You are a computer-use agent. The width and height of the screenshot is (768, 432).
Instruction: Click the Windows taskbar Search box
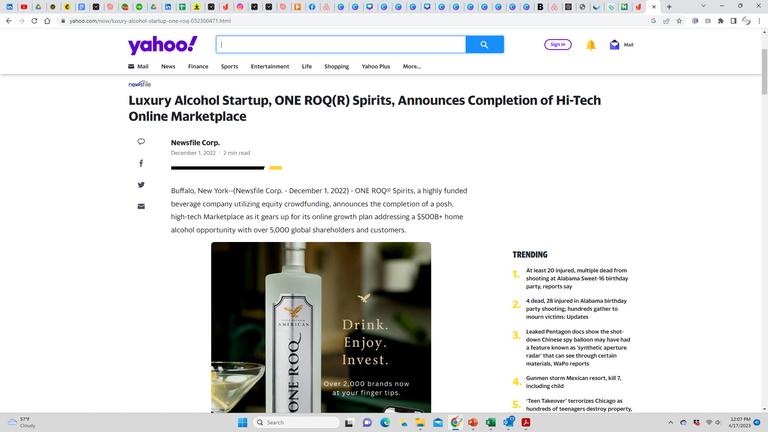[x=296, y=422]
